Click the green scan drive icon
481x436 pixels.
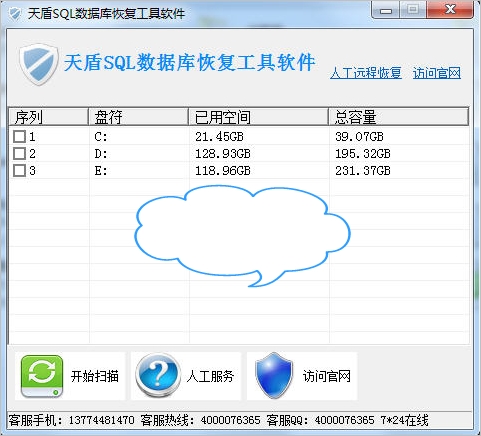42,376
